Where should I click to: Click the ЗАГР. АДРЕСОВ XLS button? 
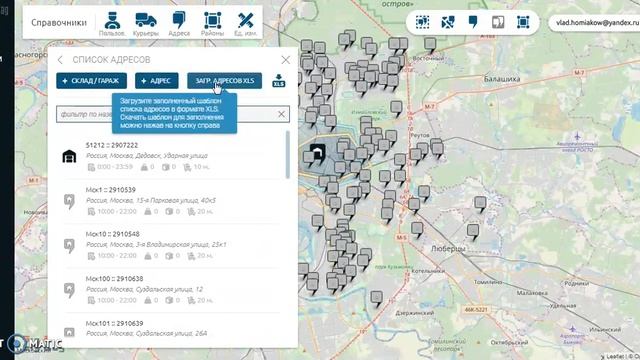pos(224,81)
